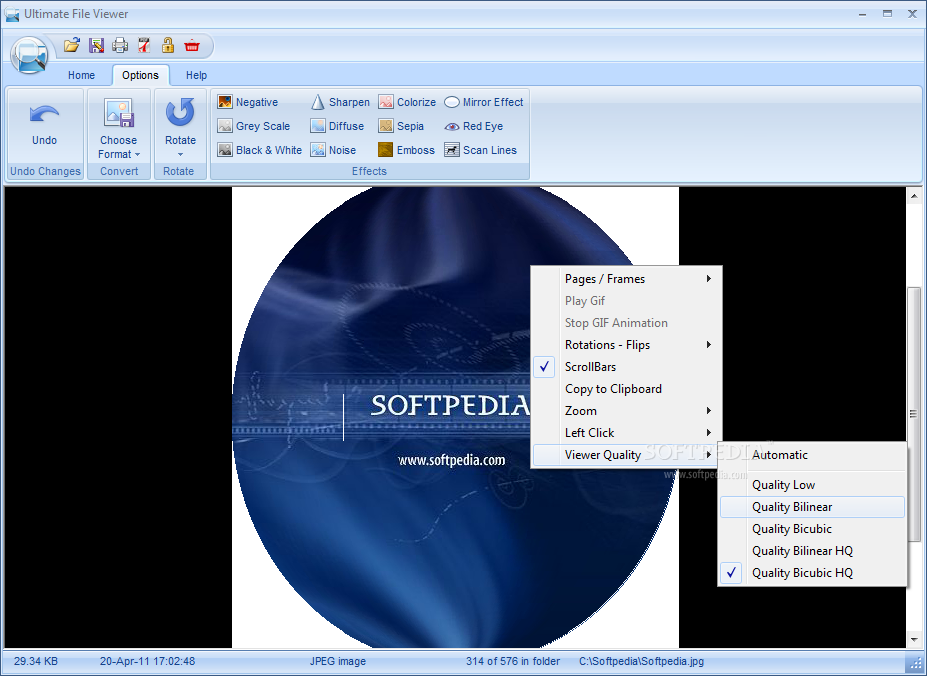Apply the Emboss effect
The height and width of the screenshot is (676, 927).
click(406, 150)
